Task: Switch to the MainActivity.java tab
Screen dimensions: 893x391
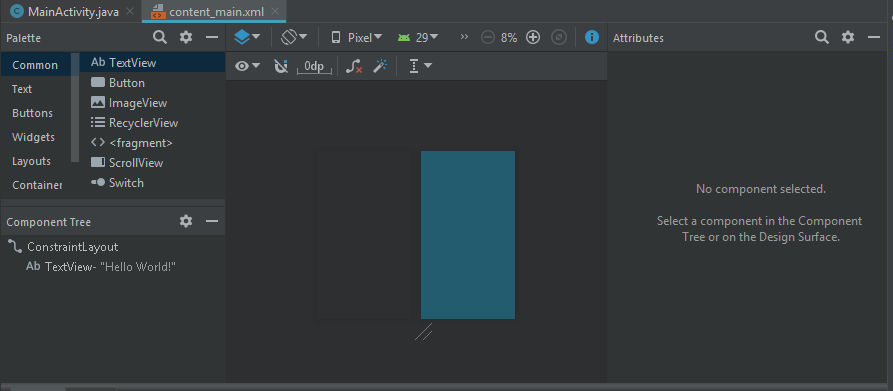Action: (x=64, y=12)
